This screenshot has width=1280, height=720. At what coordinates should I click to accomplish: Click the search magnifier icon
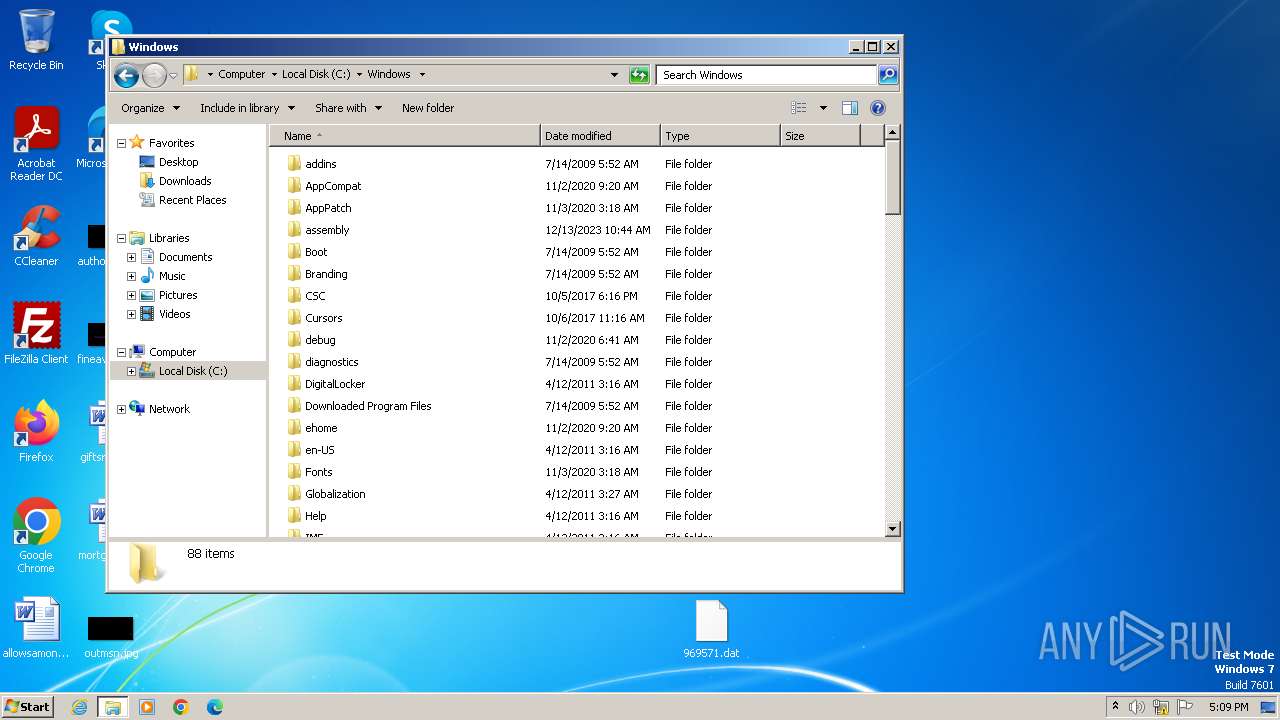click(888, 75)
